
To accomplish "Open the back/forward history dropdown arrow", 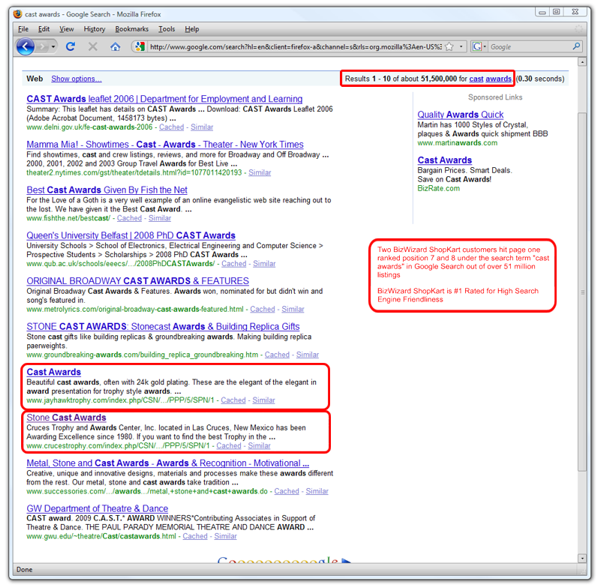I will [53, 47].
